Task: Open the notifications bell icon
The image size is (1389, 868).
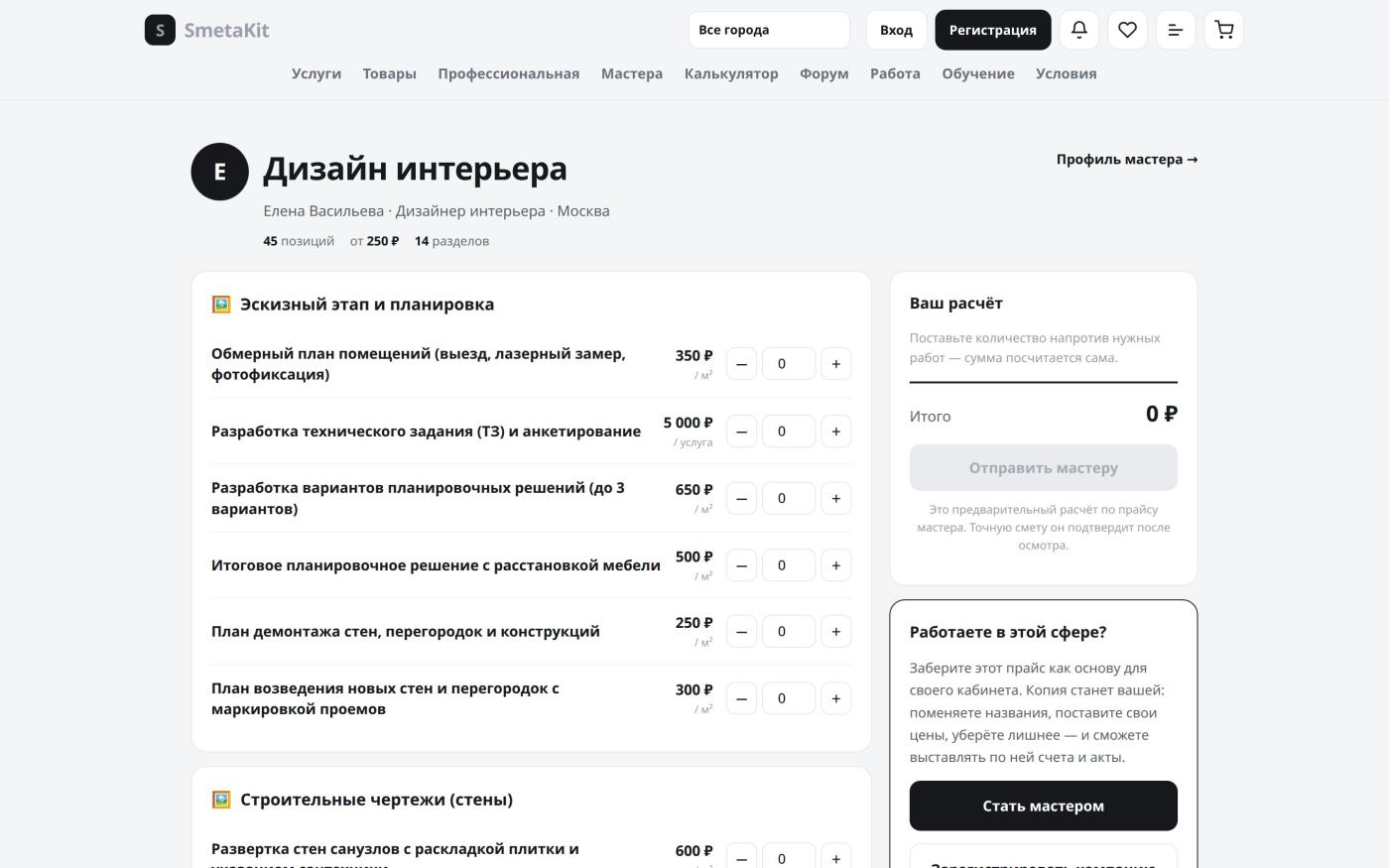Action: tap(1079, 30)
